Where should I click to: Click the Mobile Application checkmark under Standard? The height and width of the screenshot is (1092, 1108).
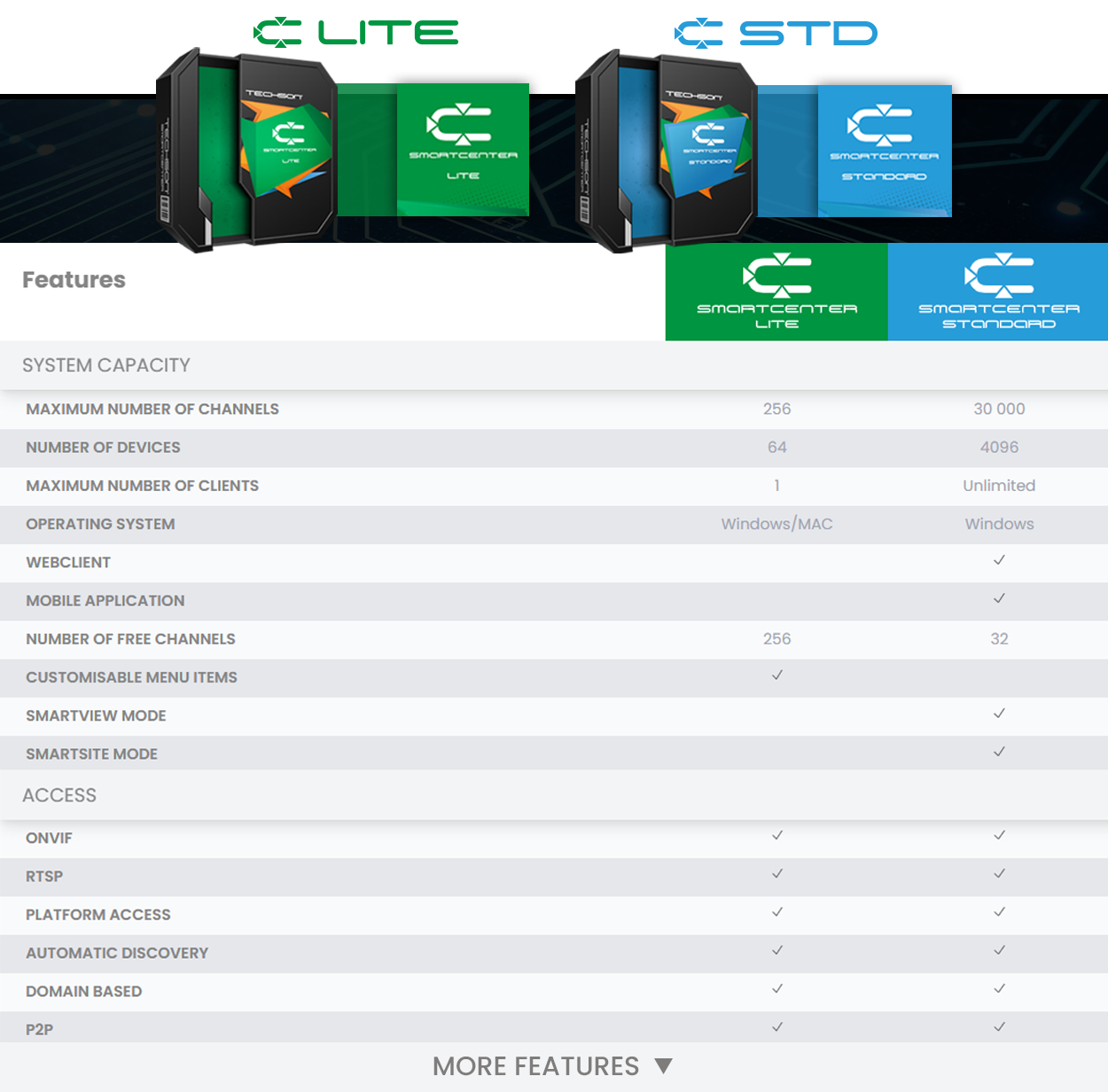(999, 598)
